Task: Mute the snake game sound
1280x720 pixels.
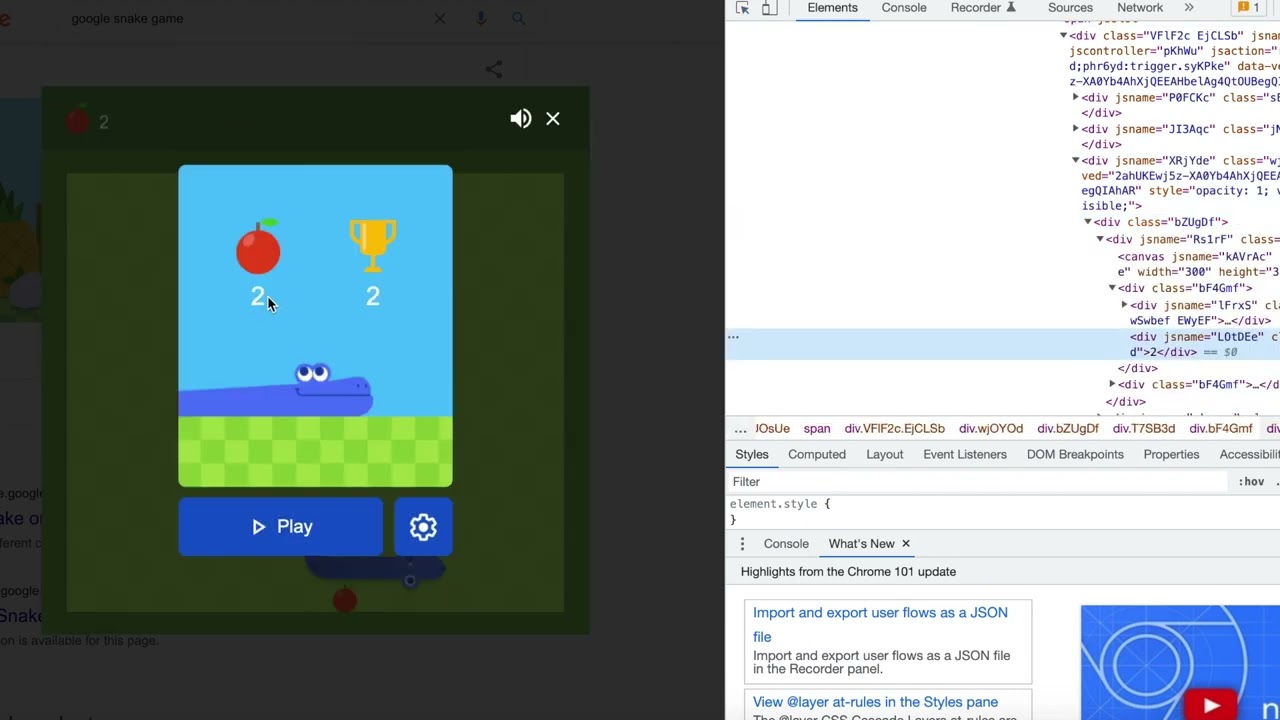Action: [x=521, y=119]
